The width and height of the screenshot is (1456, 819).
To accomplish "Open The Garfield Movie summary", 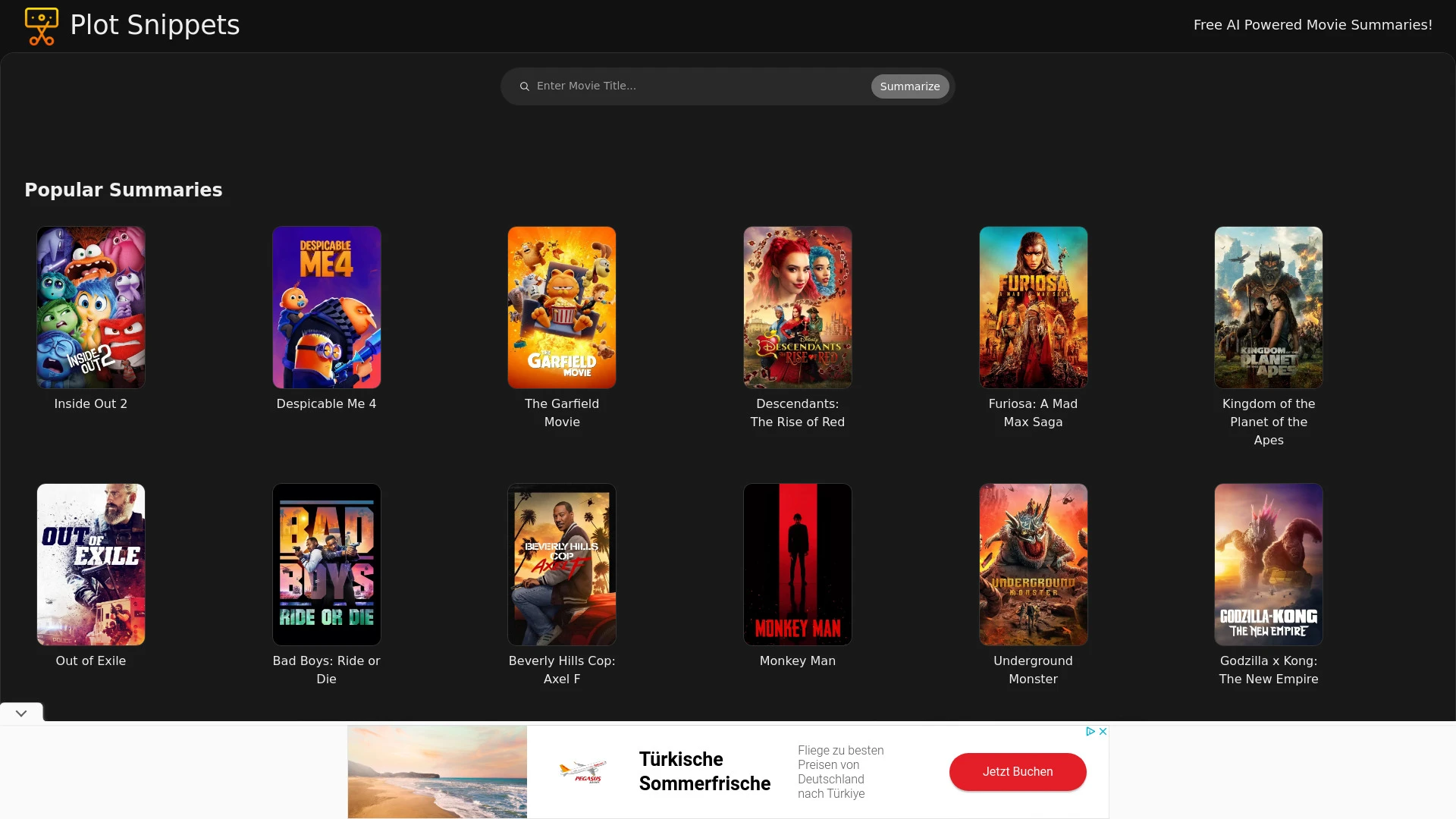I will (561, 307).
